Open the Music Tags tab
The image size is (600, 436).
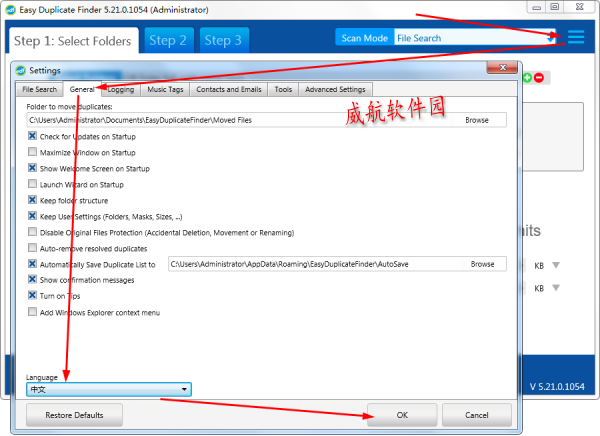click(165, 90)
